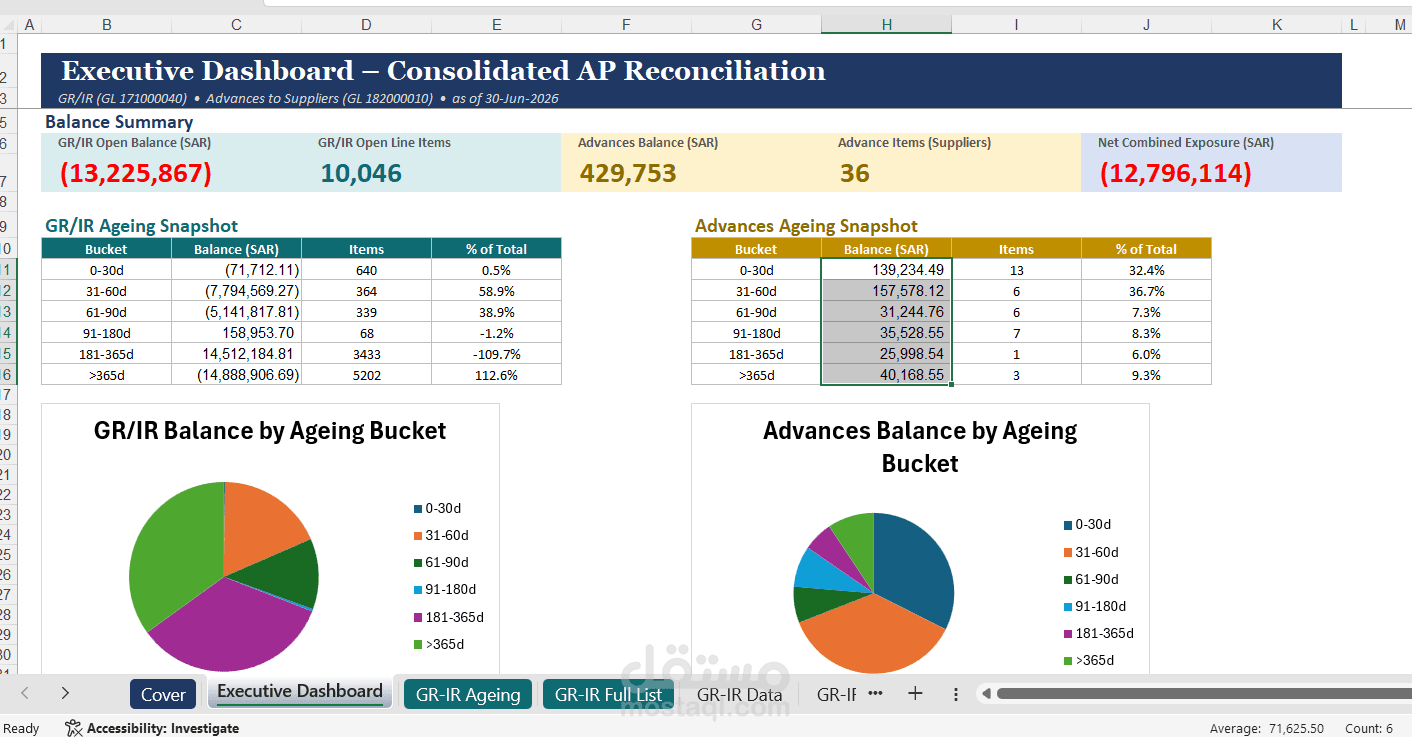Click the 181-365d legend swatch in GR/IR chart
Image resolution: width=1412 pixels, height=737 pixels.
tap(417, 617)
